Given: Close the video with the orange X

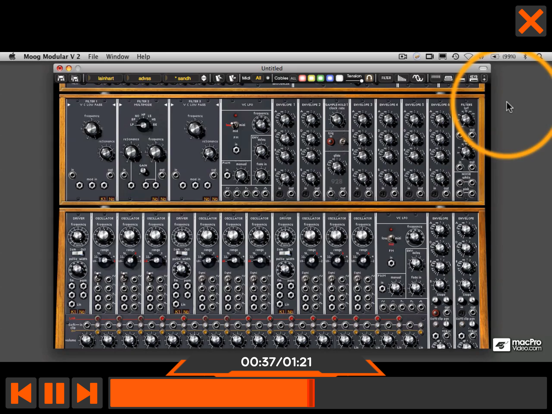Looking at the screenshot, I should (x=531, y=21).
